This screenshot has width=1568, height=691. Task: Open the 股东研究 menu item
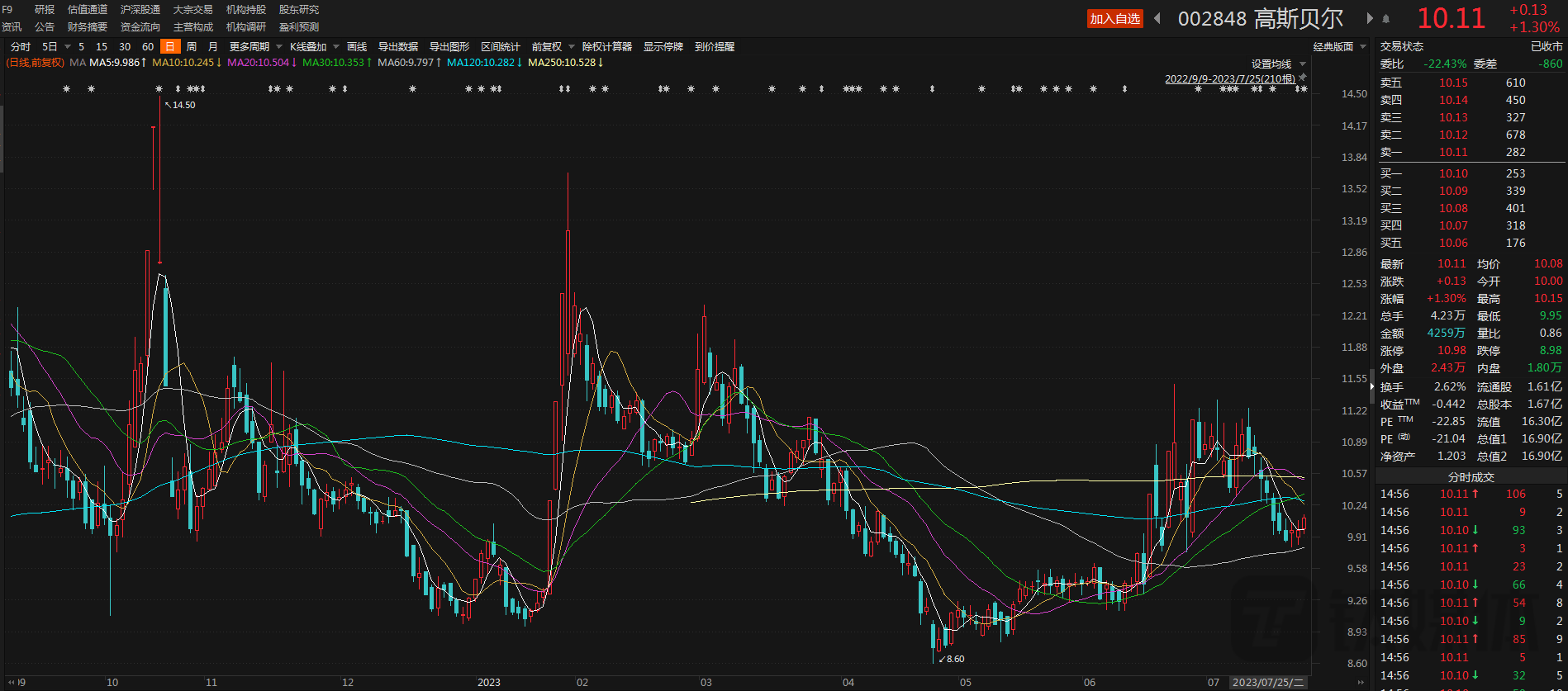click(x=298, y=10)
